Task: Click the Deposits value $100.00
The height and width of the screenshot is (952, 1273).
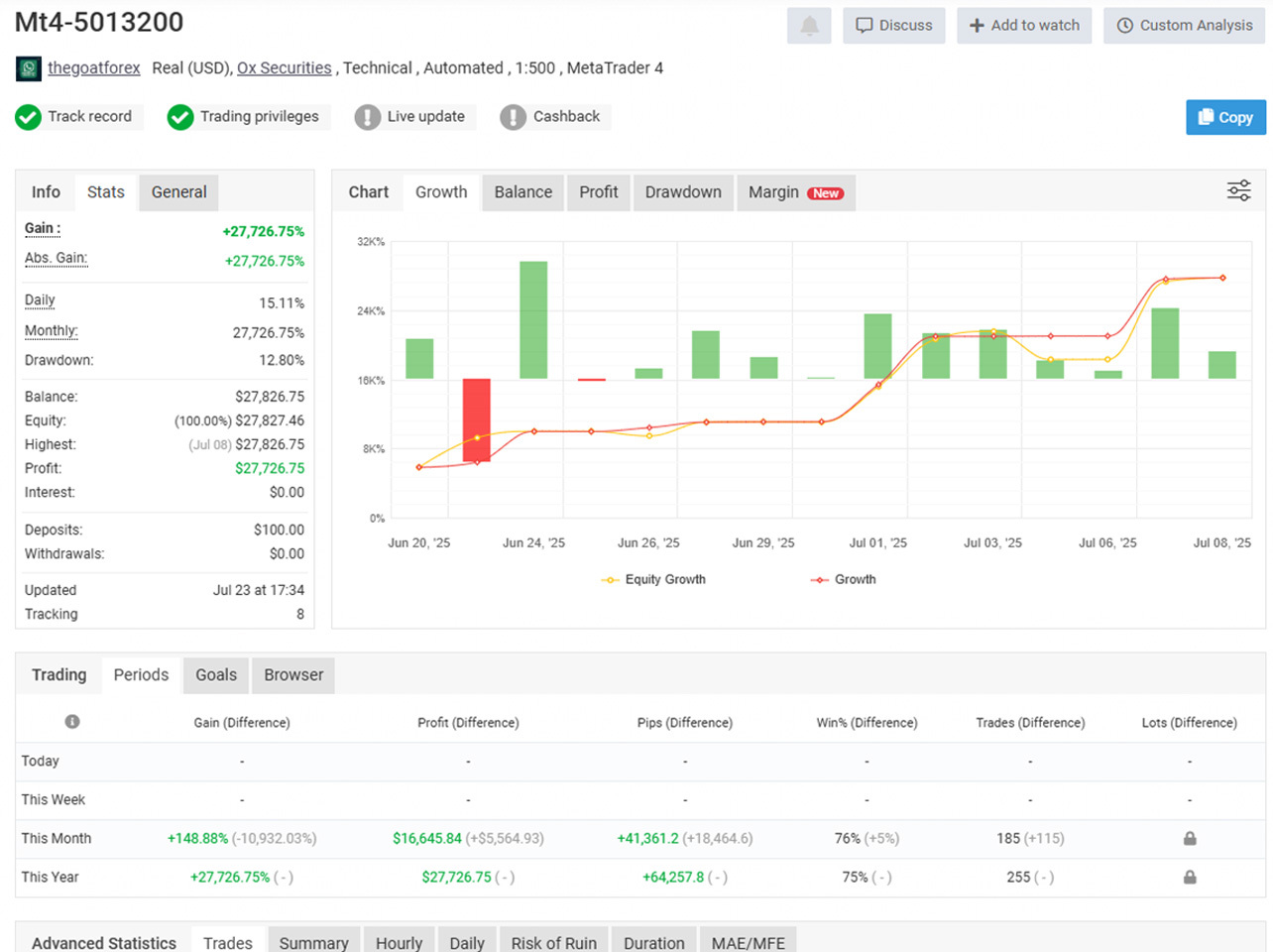Action: coord(279,530)
